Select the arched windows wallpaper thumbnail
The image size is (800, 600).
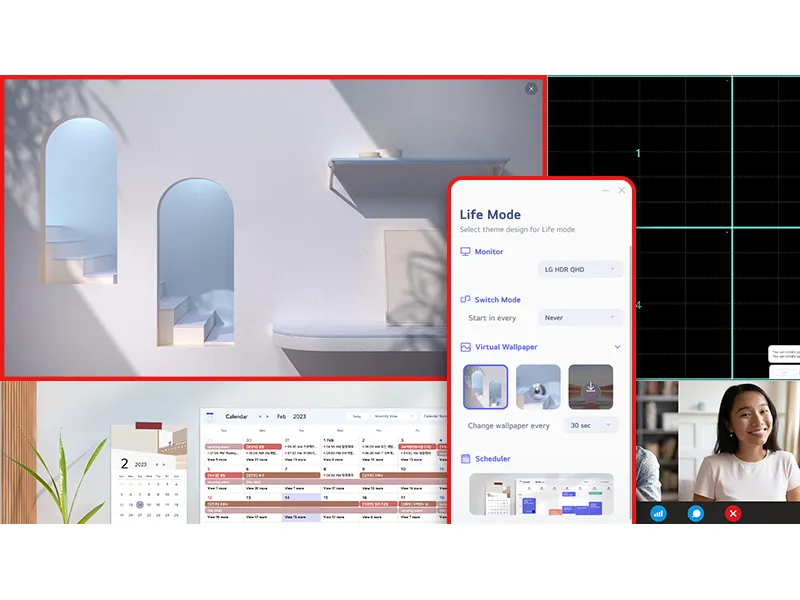[486, 387]
